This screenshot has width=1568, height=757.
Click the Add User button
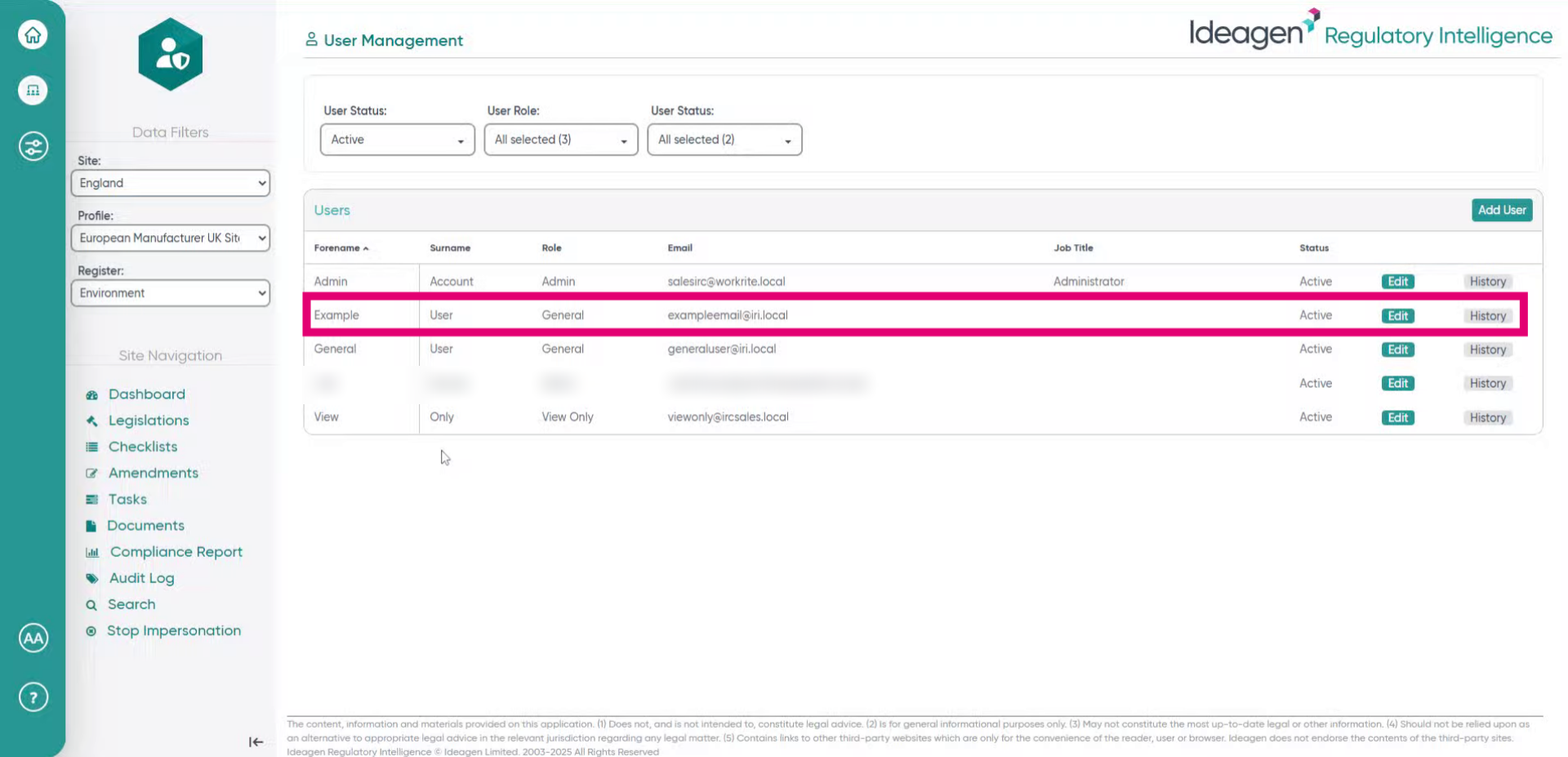tap(1502, 210)
